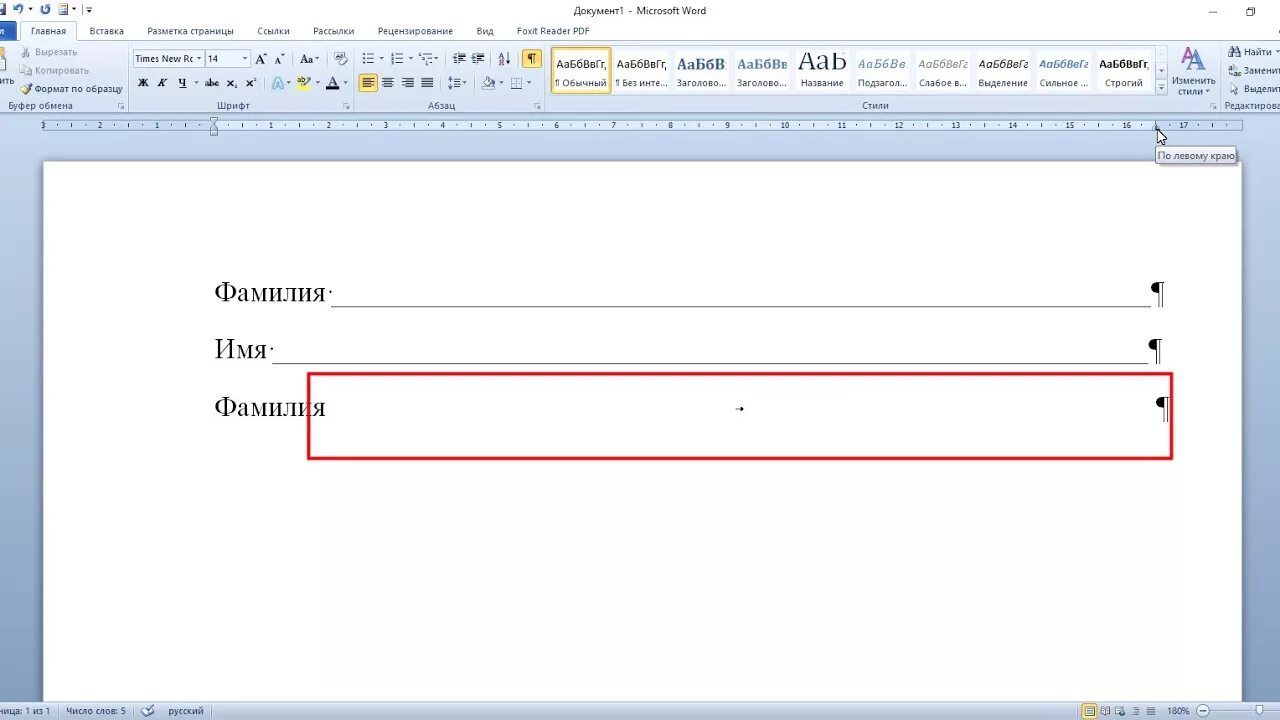Apply Строгий style

tap(1124, 70)
